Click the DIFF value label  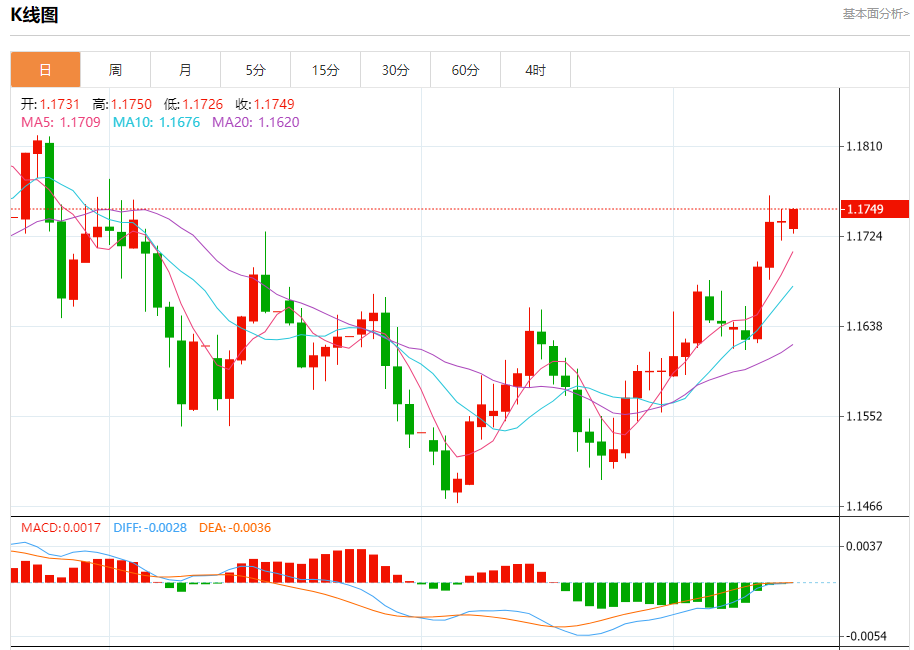[150, 527]
